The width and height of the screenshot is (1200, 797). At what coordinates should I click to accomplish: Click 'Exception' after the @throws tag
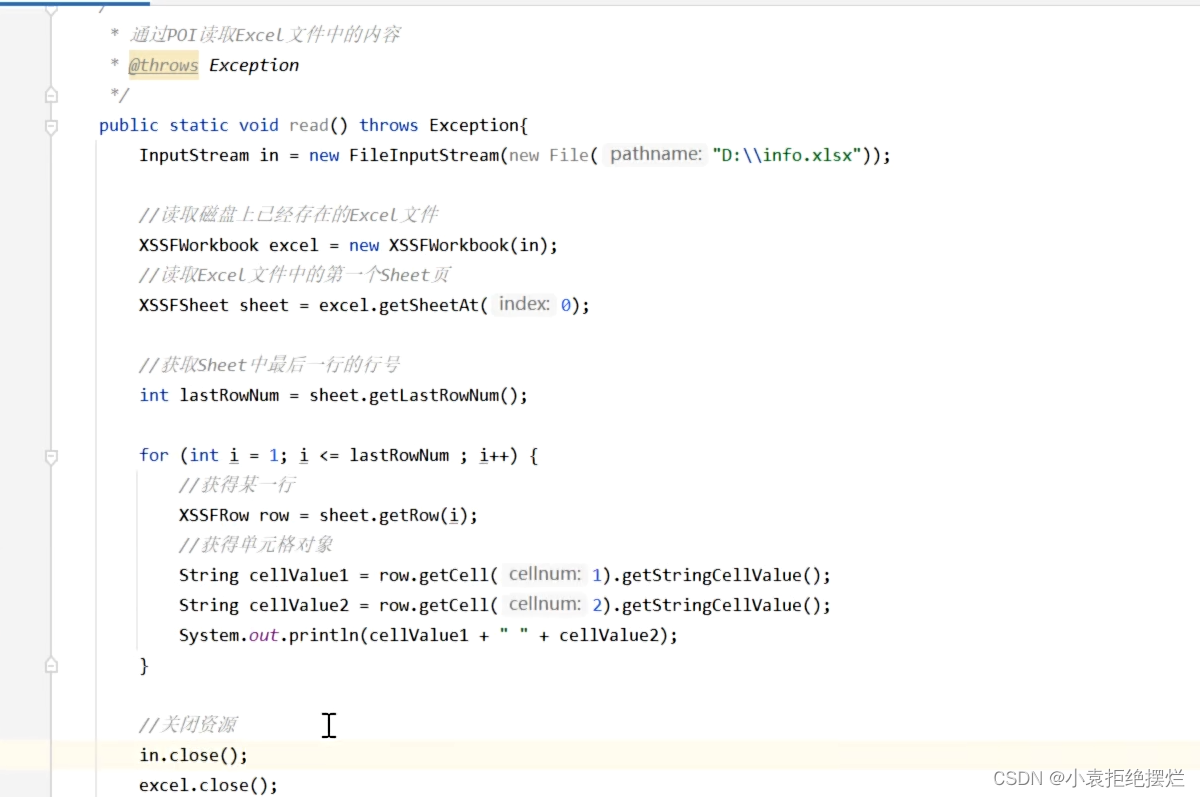click(254, 65)
